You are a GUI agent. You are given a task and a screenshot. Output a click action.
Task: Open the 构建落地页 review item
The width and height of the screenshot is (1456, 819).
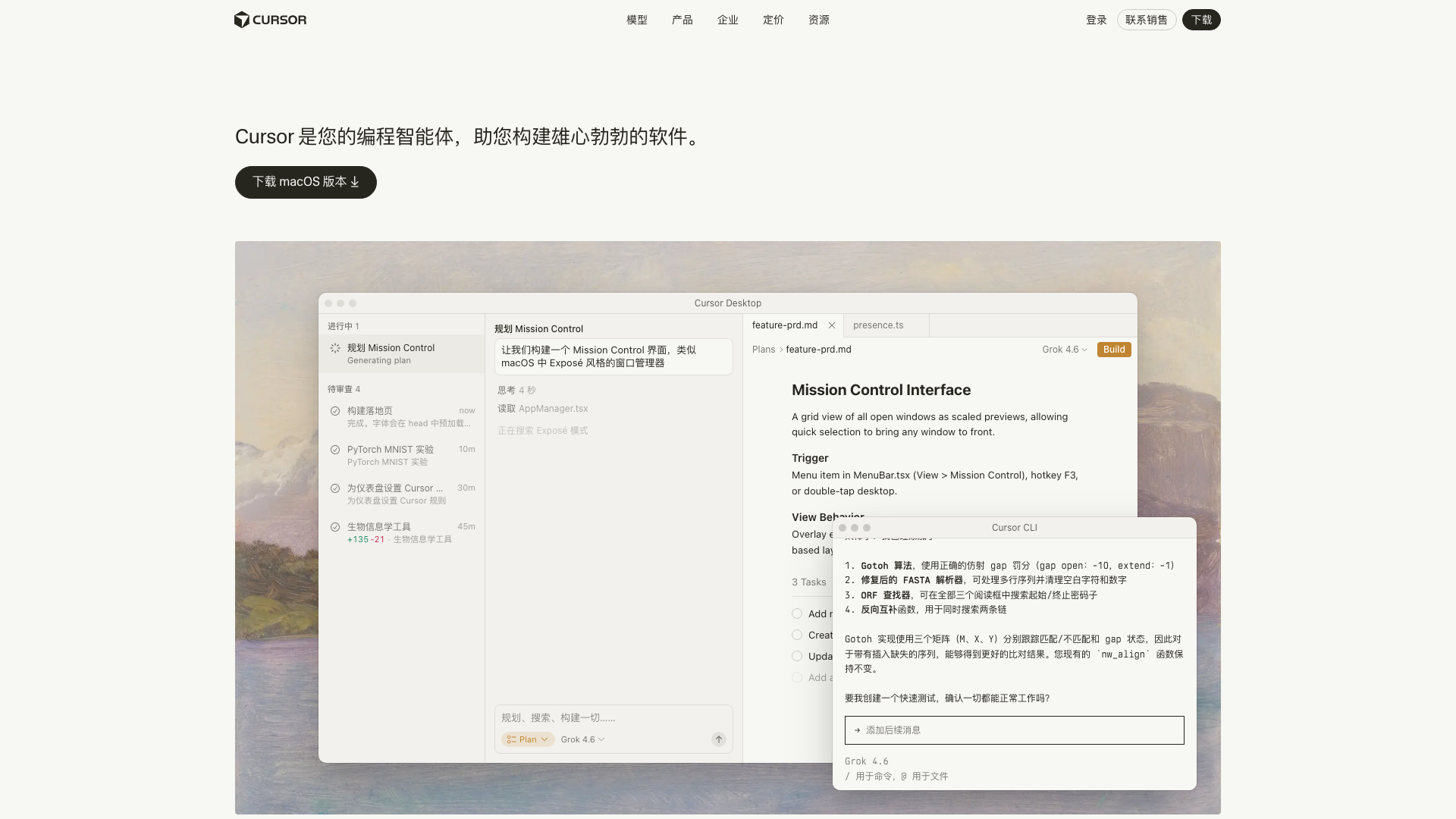point(402,416)
